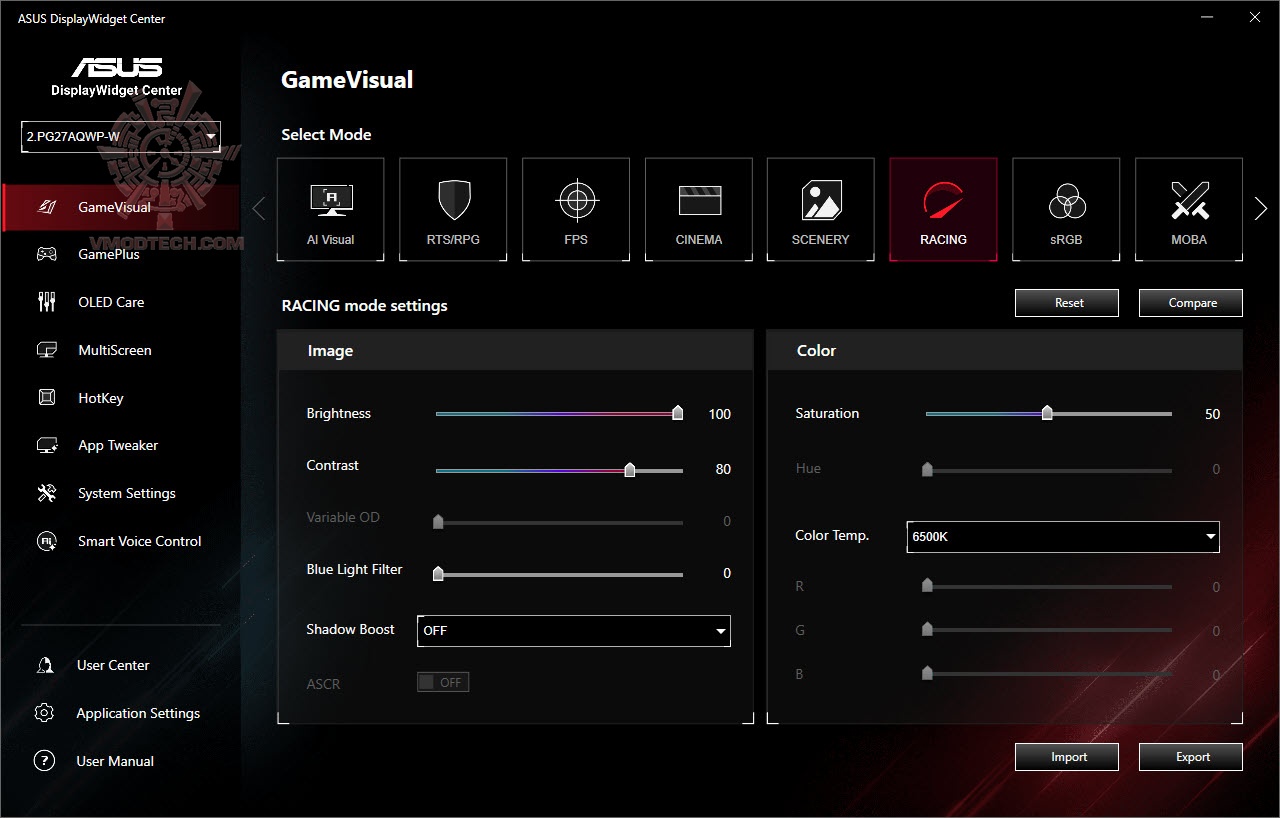
Task: Open Application Settings page
Action: tap(138, 713)
